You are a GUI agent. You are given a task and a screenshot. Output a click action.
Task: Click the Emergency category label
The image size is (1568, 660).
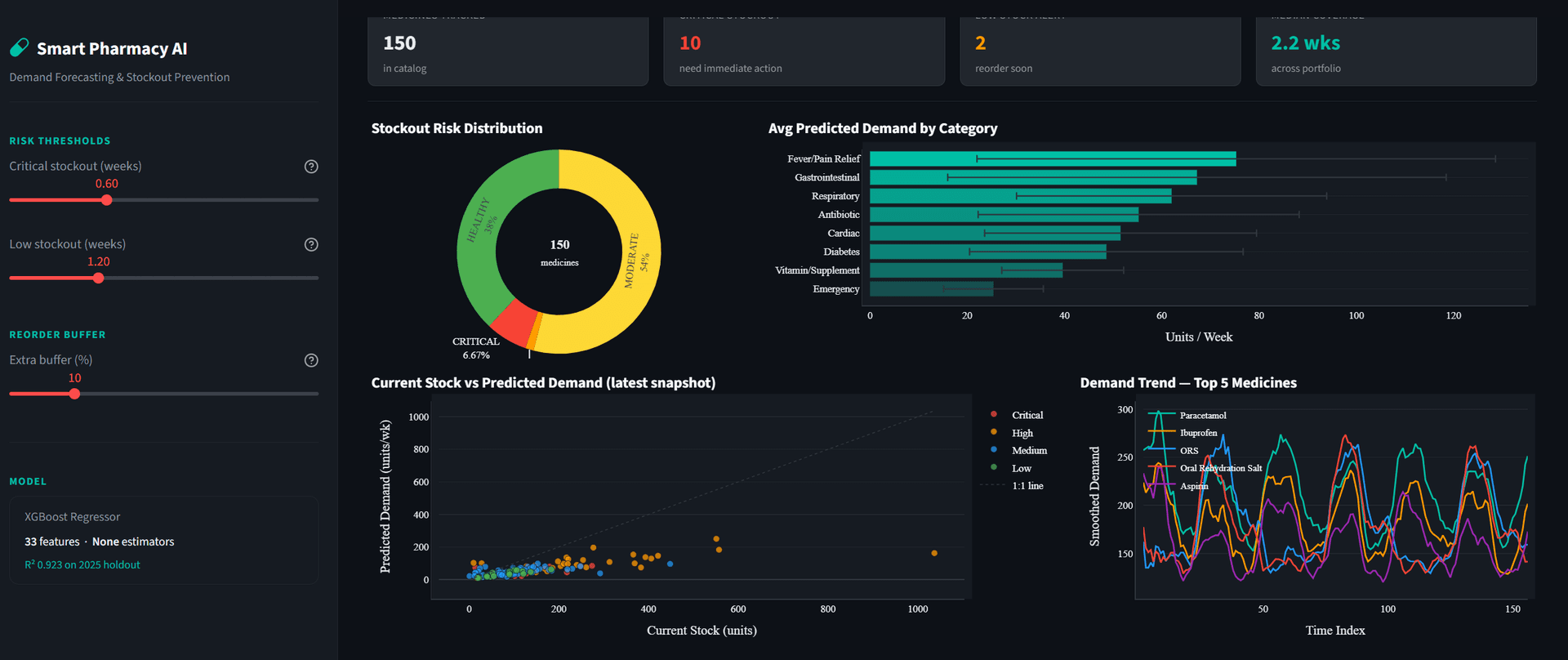(836, 289)
